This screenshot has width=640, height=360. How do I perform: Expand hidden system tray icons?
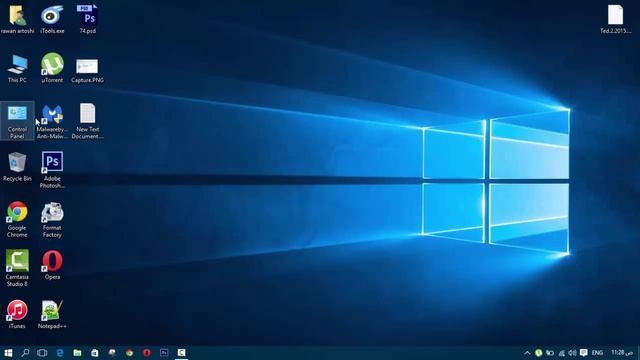pyautogui.click(x=527, y=353)
